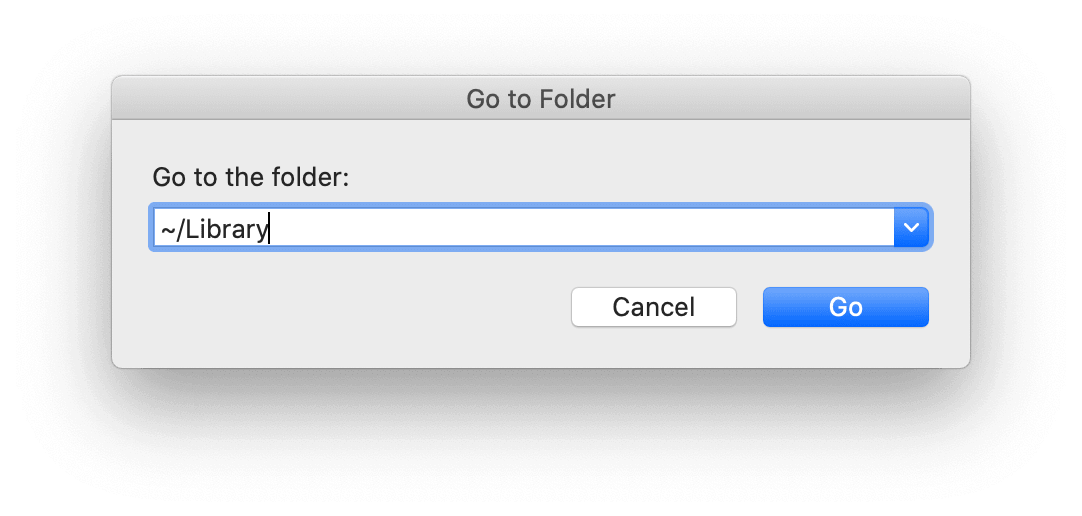1082x516 pixels.
Task: Hit the default Go button
Action: (845, 307)
